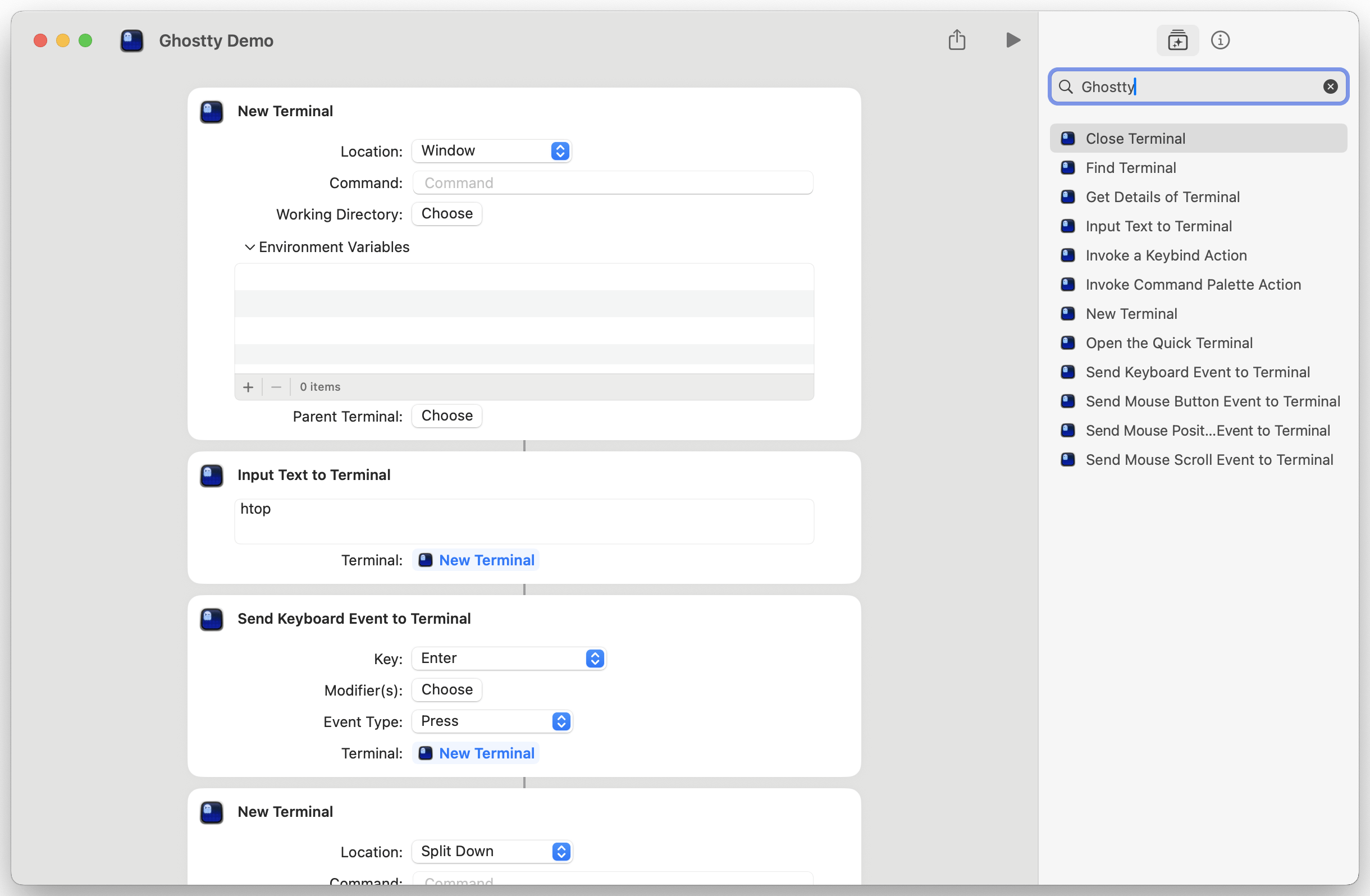The image size is (1370, 896).
Task: Click the icon beside Invoke a Keybind Action
Action: click(x=1067, y=255)
